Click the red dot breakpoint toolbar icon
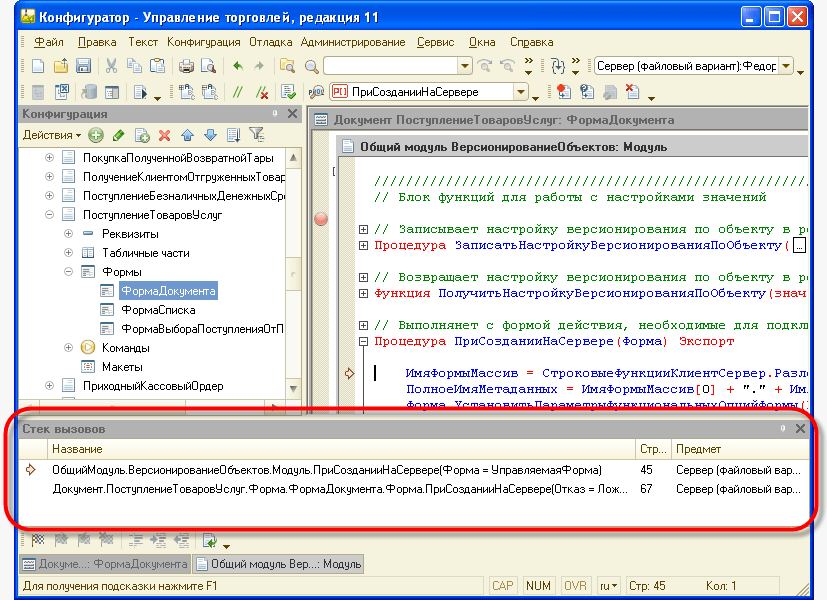 click(x=563, y=92)
